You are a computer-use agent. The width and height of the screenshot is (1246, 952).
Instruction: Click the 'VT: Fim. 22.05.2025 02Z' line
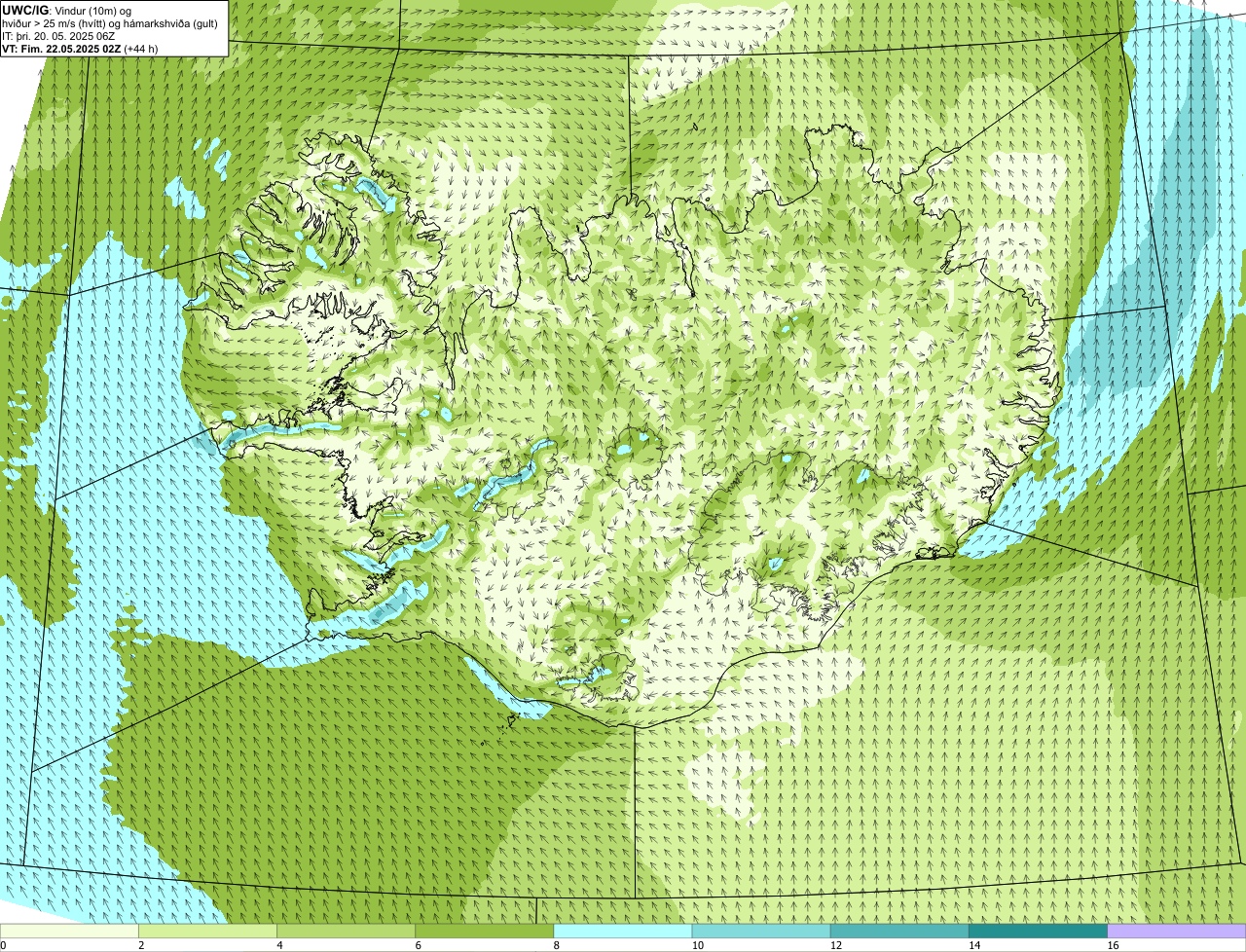(80, 49)
